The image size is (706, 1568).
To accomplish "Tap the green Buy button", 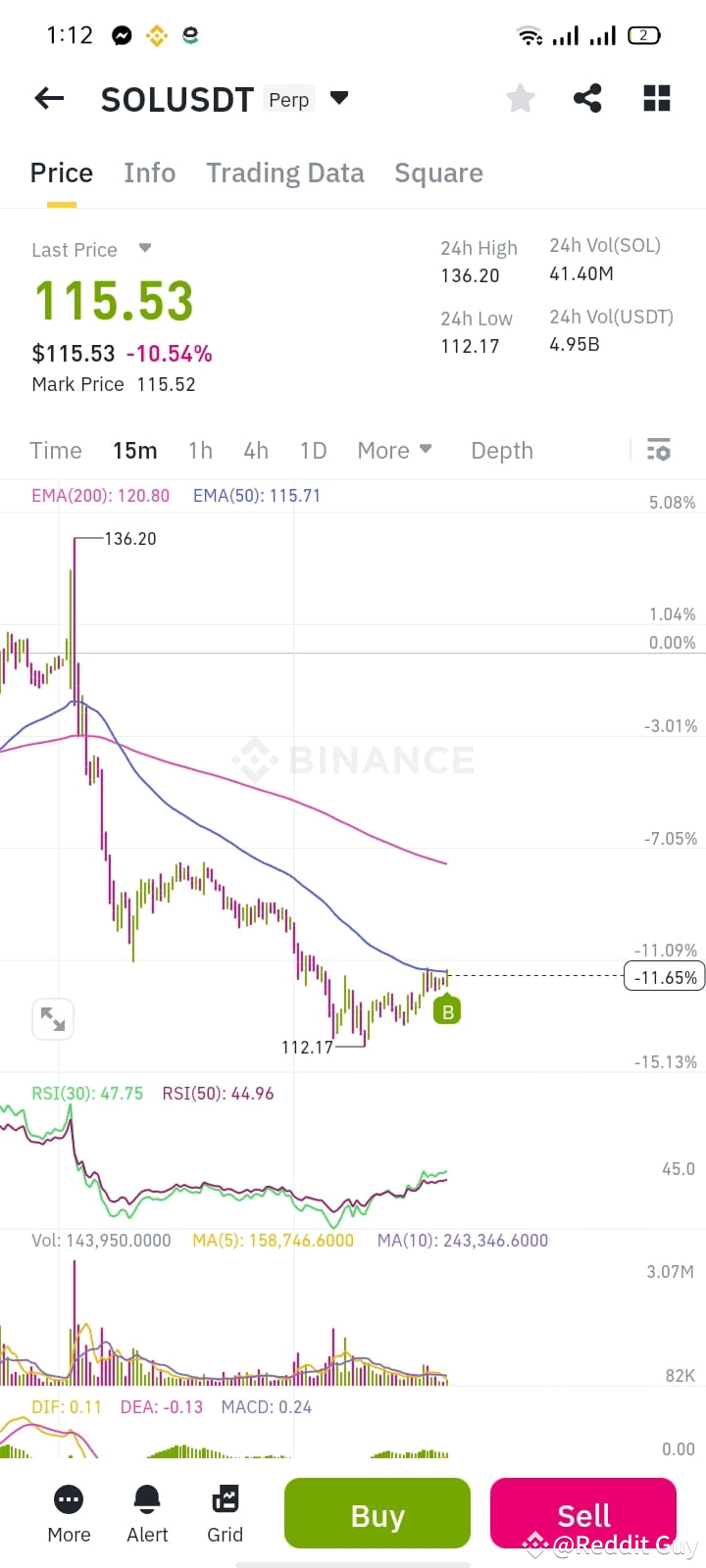I will [378, 1514].
